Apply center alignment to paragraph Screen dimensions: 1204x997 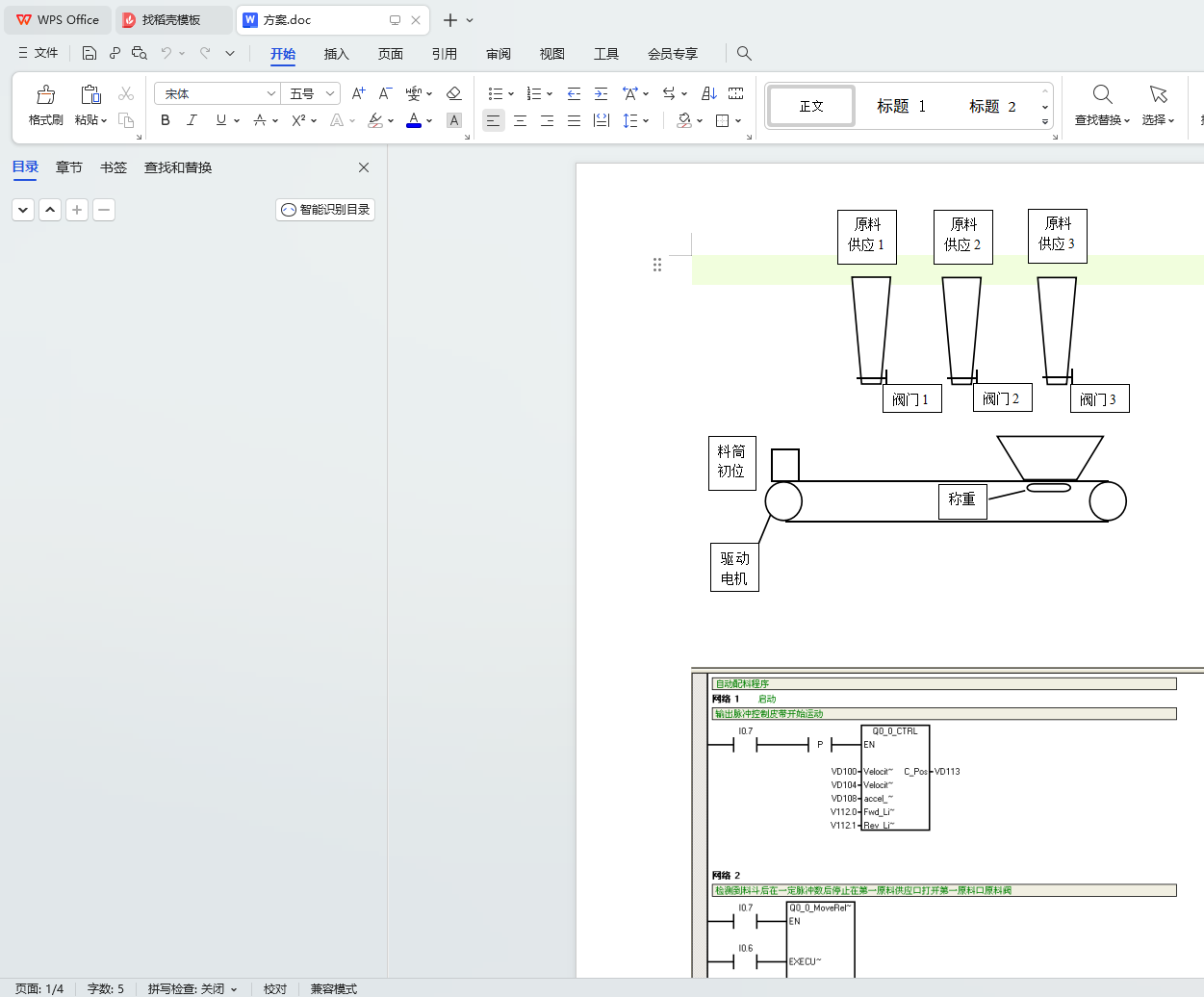coord(520,120)
